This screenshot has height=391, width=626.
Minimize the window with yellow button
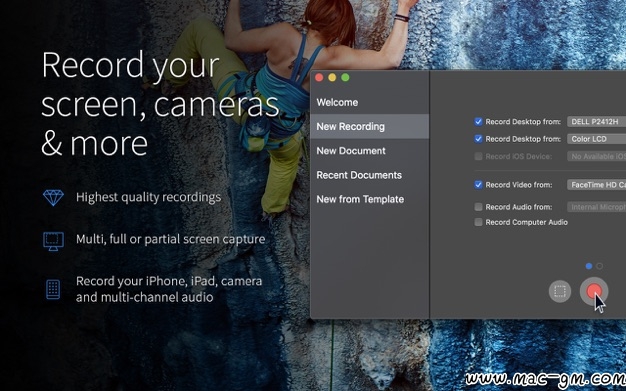332,77
